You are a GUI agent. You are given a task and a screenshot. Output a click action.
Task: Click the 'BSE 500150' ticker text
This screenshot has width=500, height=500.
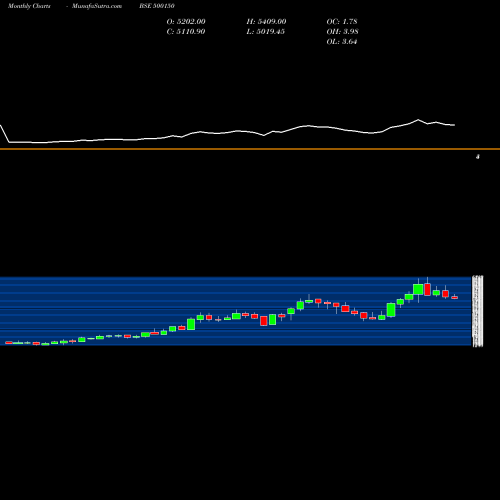(x=157, y=6)
